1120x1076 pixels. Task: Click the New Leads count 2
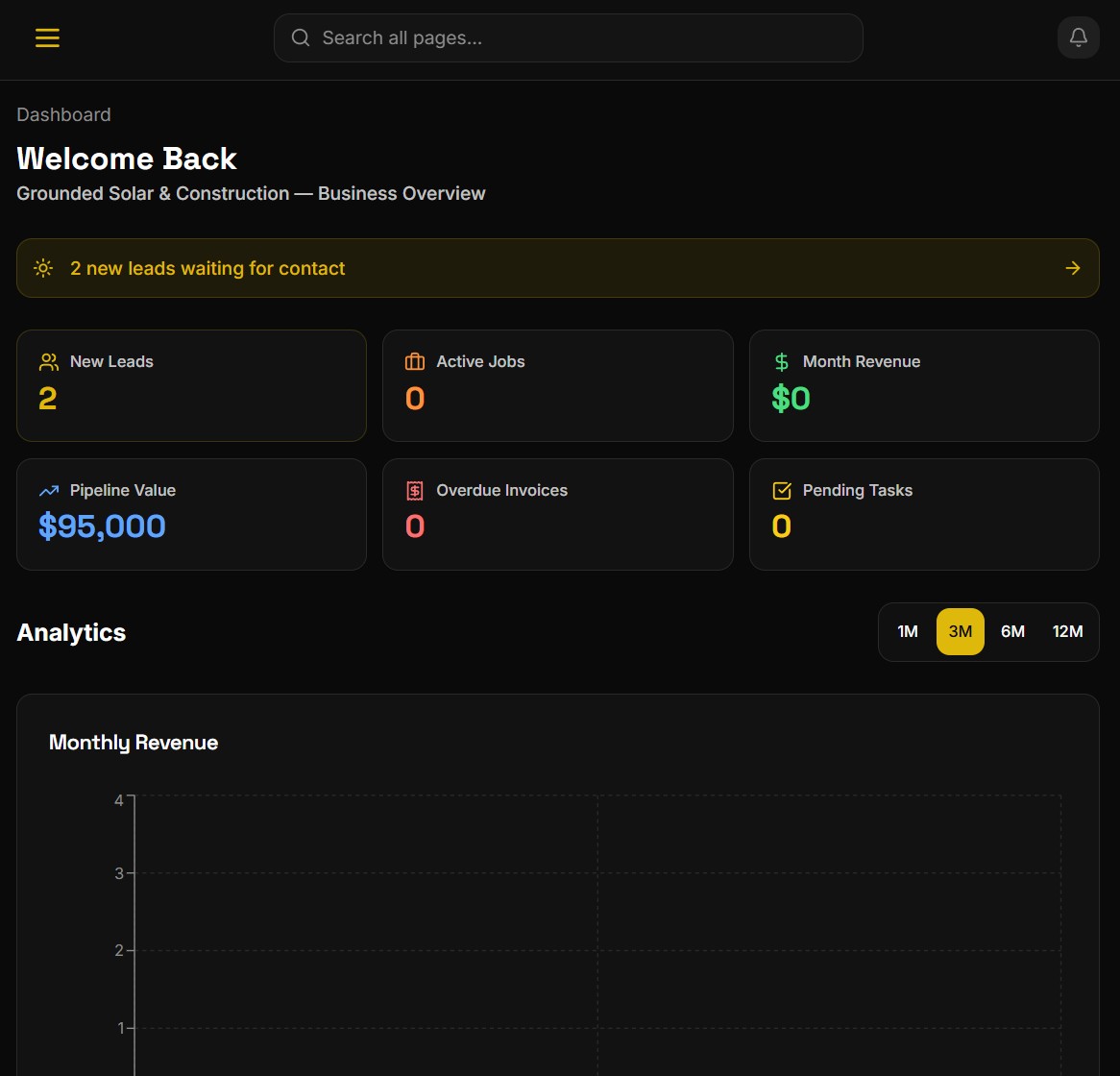48,399
